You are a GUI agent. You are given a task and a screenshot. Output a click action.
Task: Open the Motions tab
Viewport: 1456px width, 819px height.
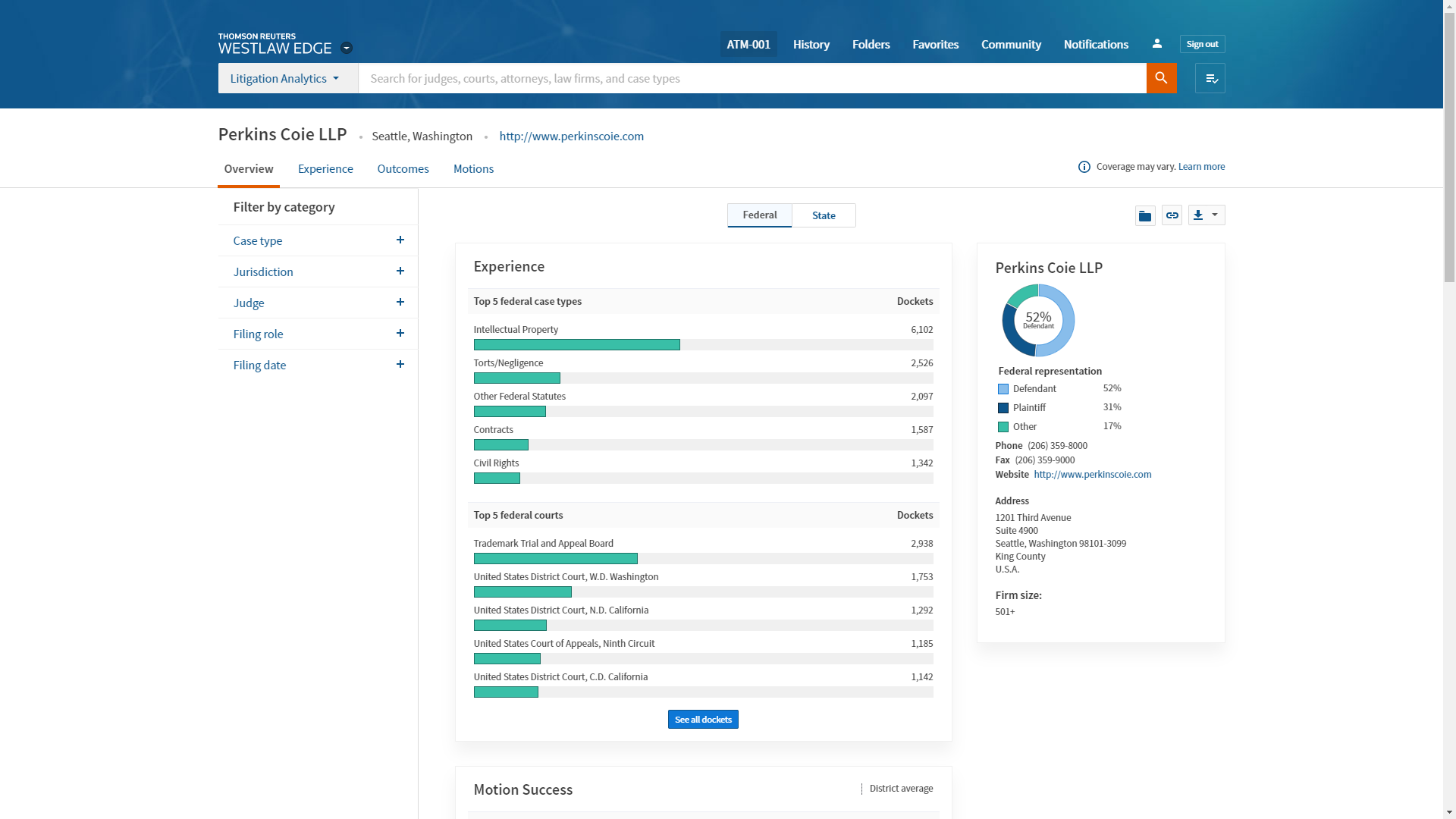[x=473, y=168]
